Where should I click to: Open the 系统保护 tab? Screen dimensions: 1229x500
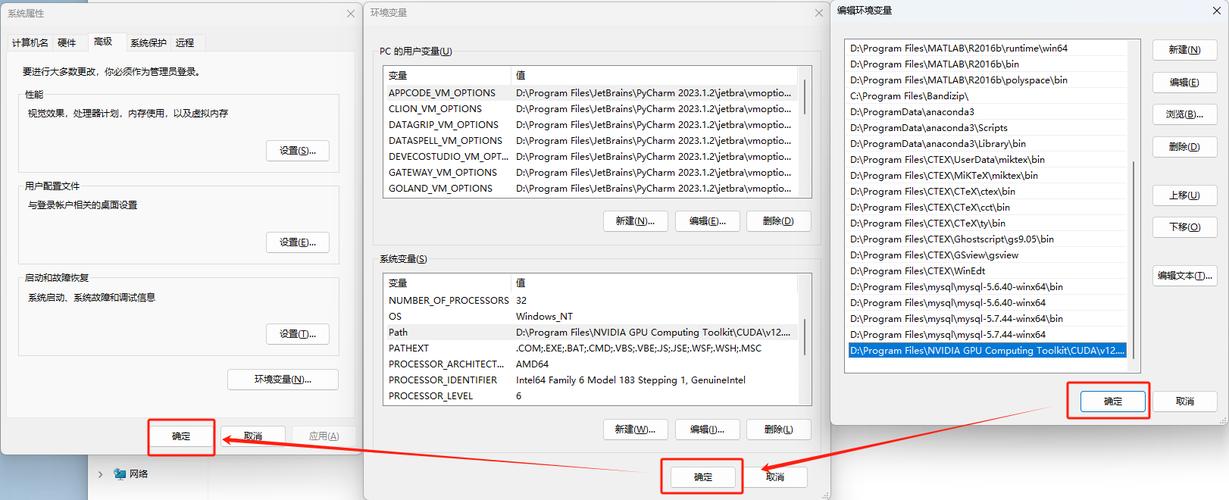[x=148, y=42]
